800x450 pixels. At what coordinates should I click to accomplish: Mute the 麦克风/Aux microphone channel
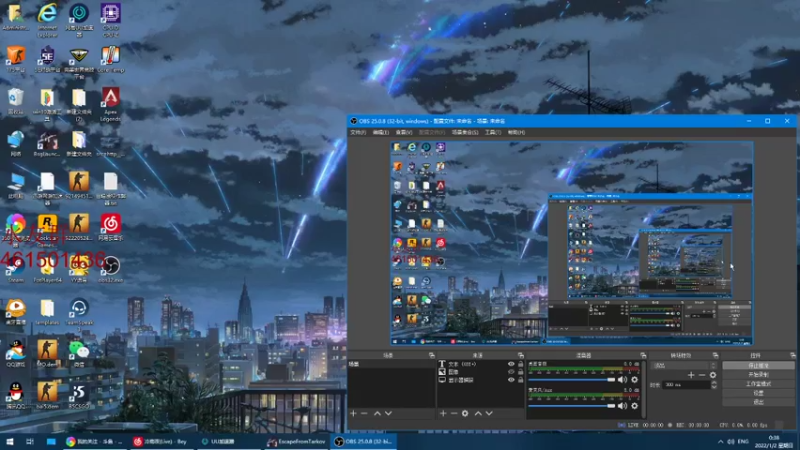click(x=622, y=406)
